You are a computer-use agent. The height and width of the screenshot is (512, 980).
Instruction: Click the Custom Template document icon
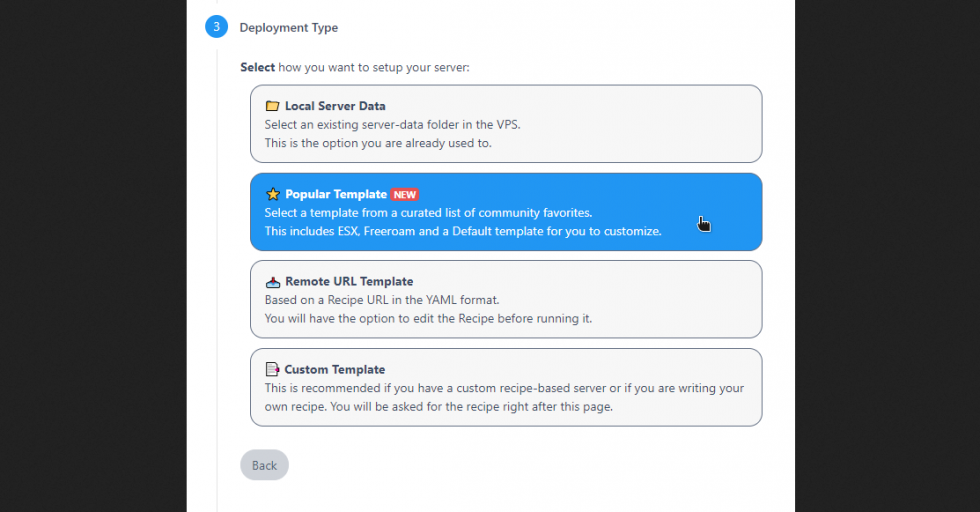tap(272, 370)
